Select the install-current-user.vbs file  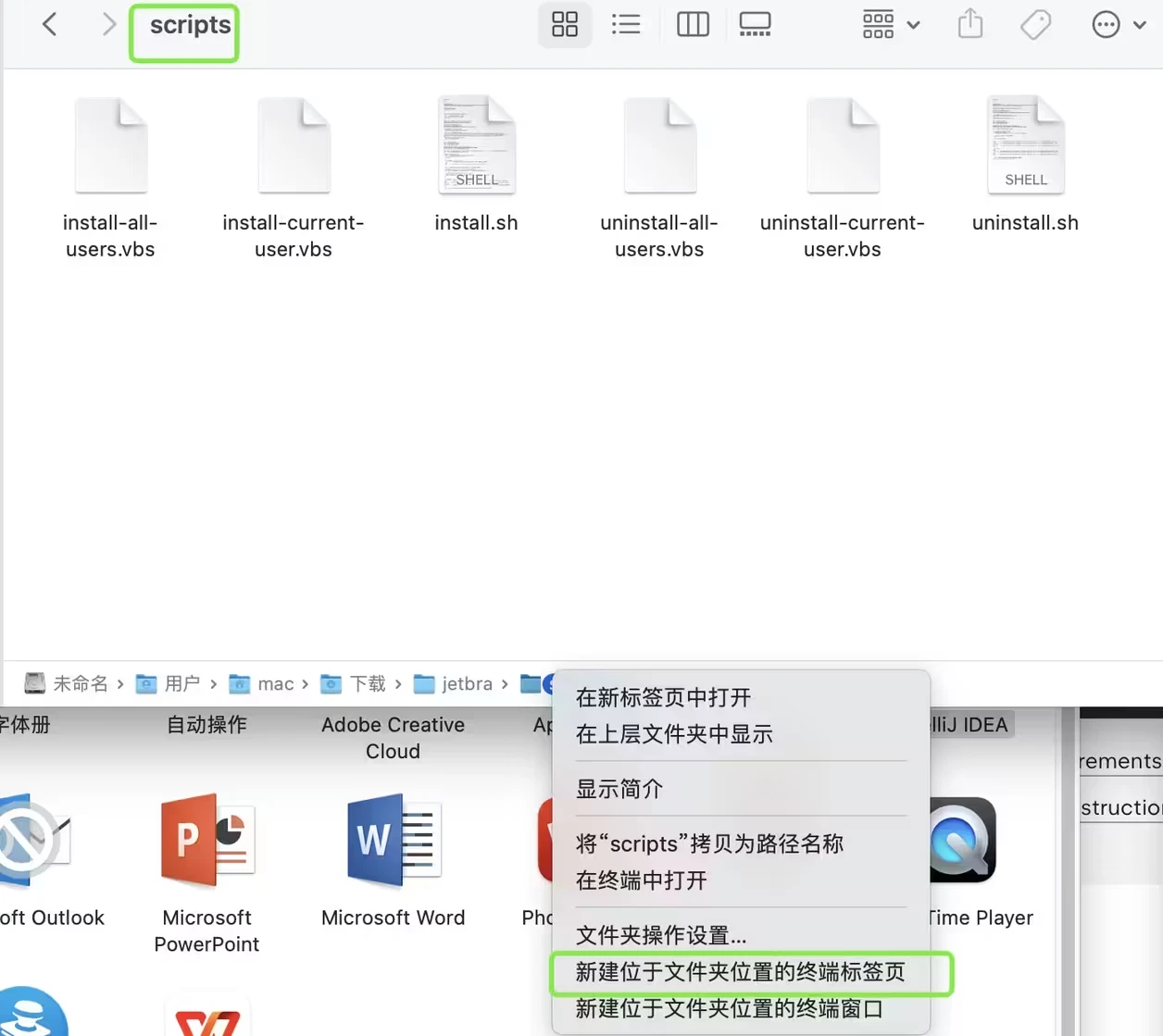(x=294, y=178)
